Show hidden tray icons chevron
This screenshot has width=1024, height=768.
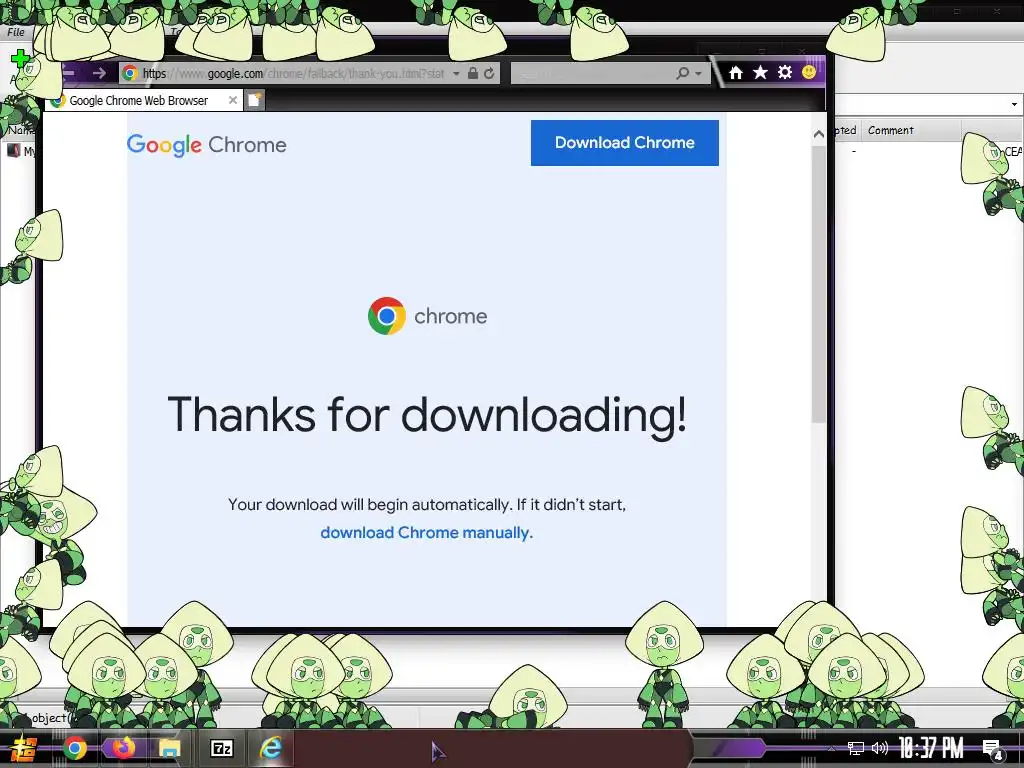pyautogui.click(x=831, y=748)
